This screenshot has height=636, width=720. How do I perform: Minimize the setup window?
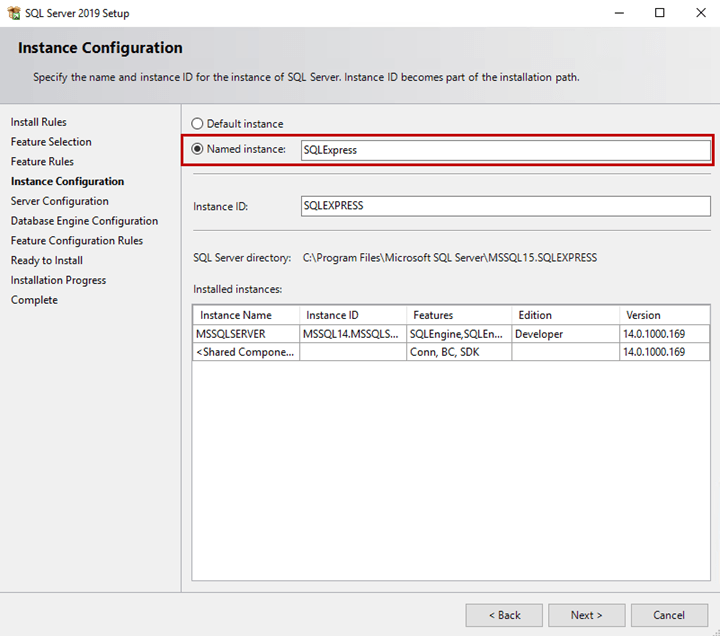click(619, 13)
